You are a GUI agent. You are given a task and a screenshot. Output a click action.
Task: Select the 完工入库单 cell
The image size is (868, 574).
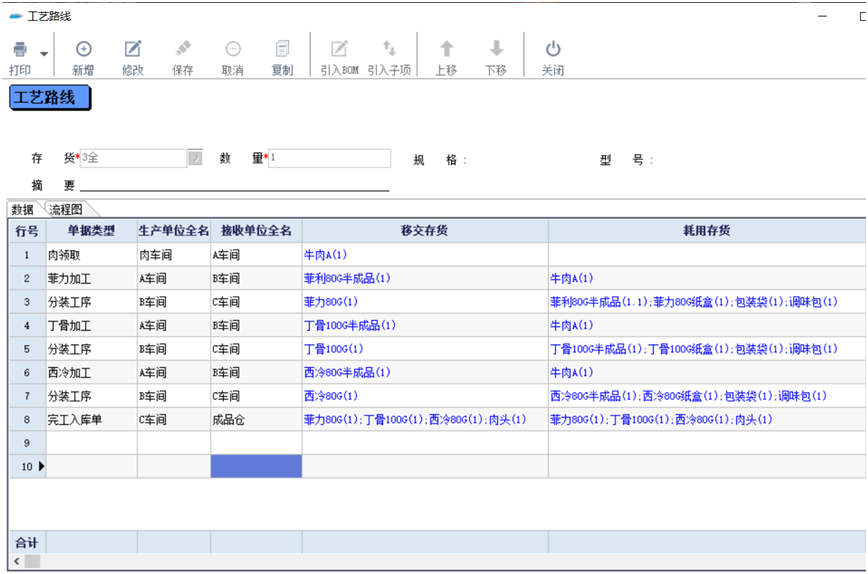pyautogui.click(x=91, y=420)
